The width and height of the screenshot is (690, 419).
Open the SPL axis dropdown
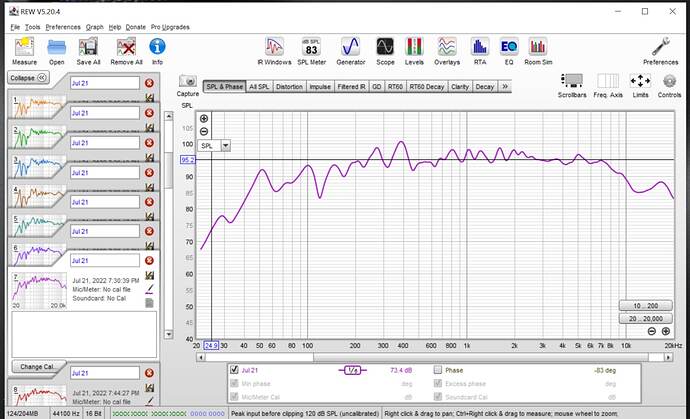tap(226, 146)
